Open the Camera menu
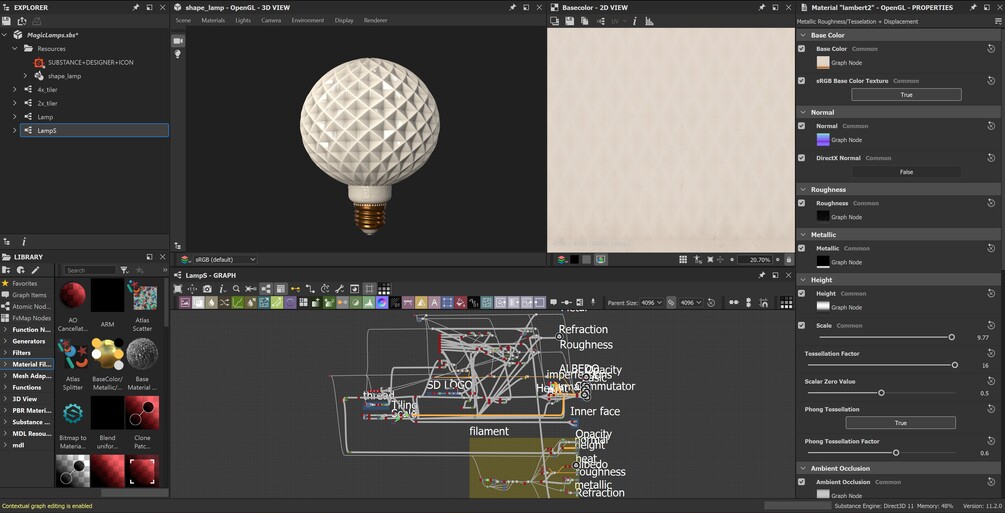The width and height of the screenshot is (1005, 513). [271, 21]
